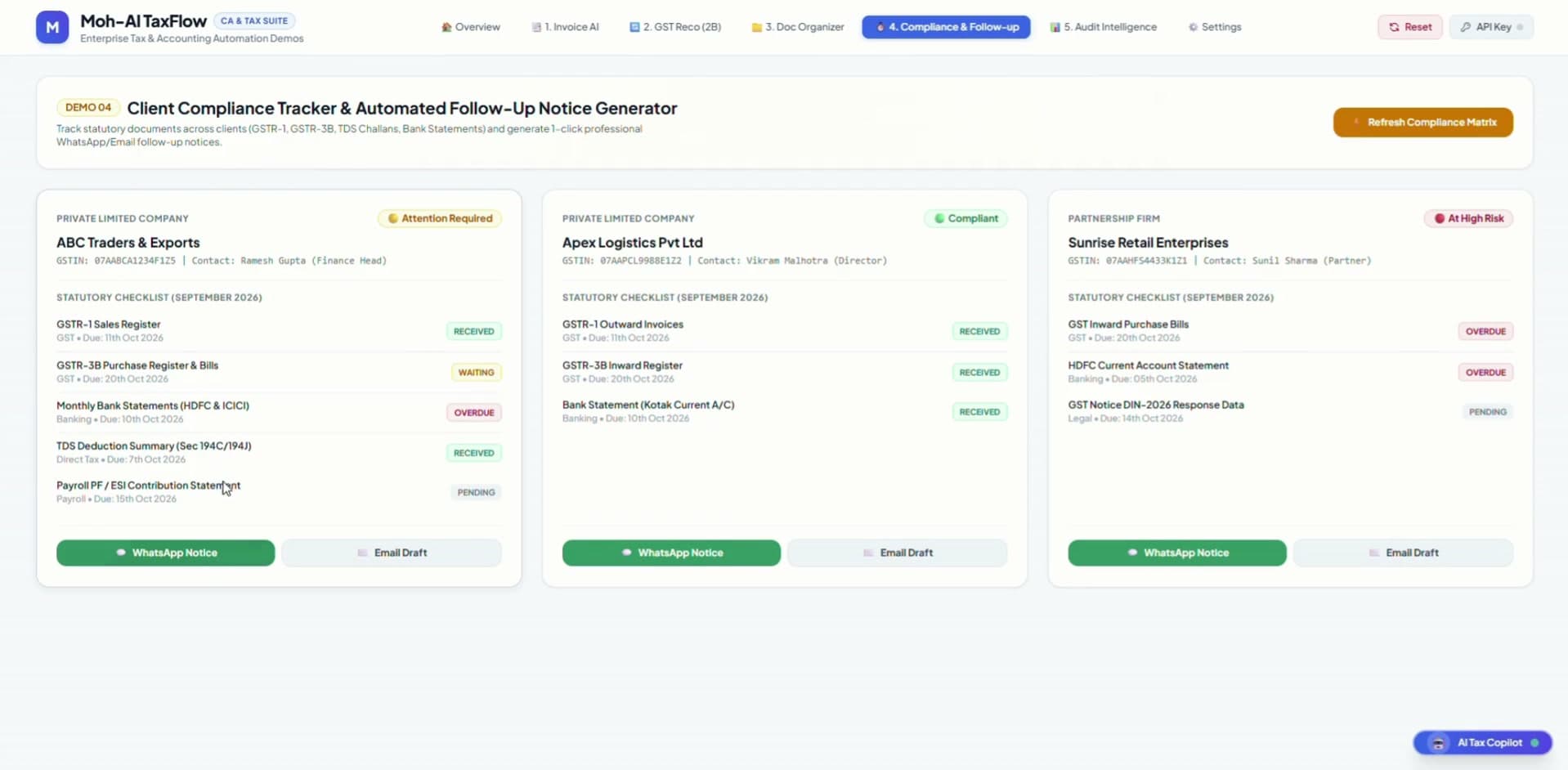Click the icon on the GST Reco (2B) tab
Viewport: 1568px width, 770px height.
click(634, 27)
